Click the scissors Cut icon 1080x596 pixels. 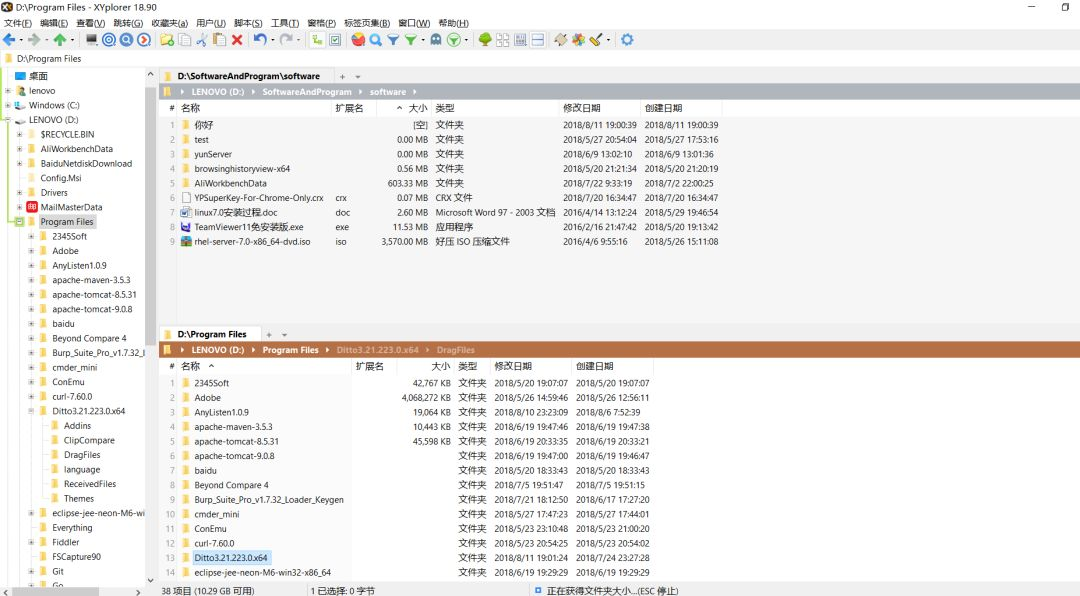click(x=202, y=40)
